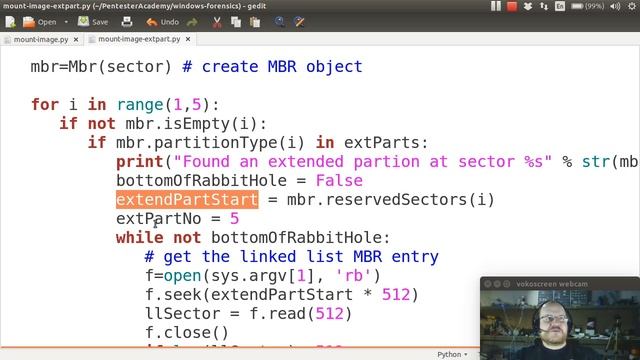Screen dimensions: 640x360
Task: Click '# get the linked list MBR entry' comment
Action: pyautogui.click(x=291, y=257)
